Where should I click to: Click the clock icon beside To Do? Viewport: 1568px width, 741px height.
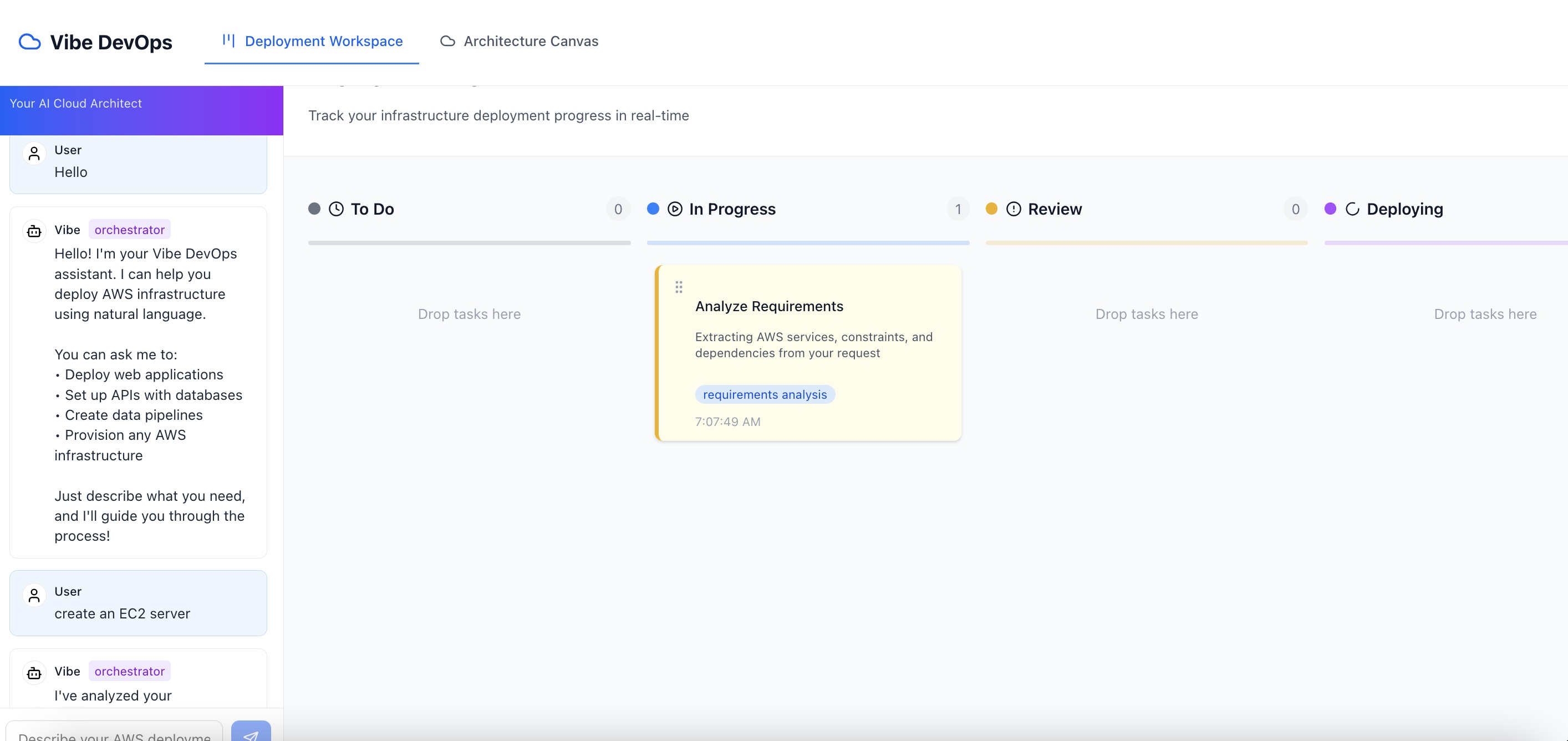(336, 209)
